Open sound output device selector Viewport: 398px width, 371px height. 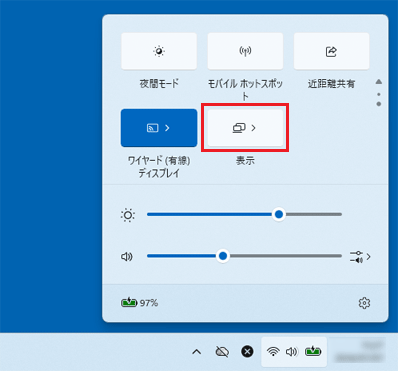pos(360,257)
